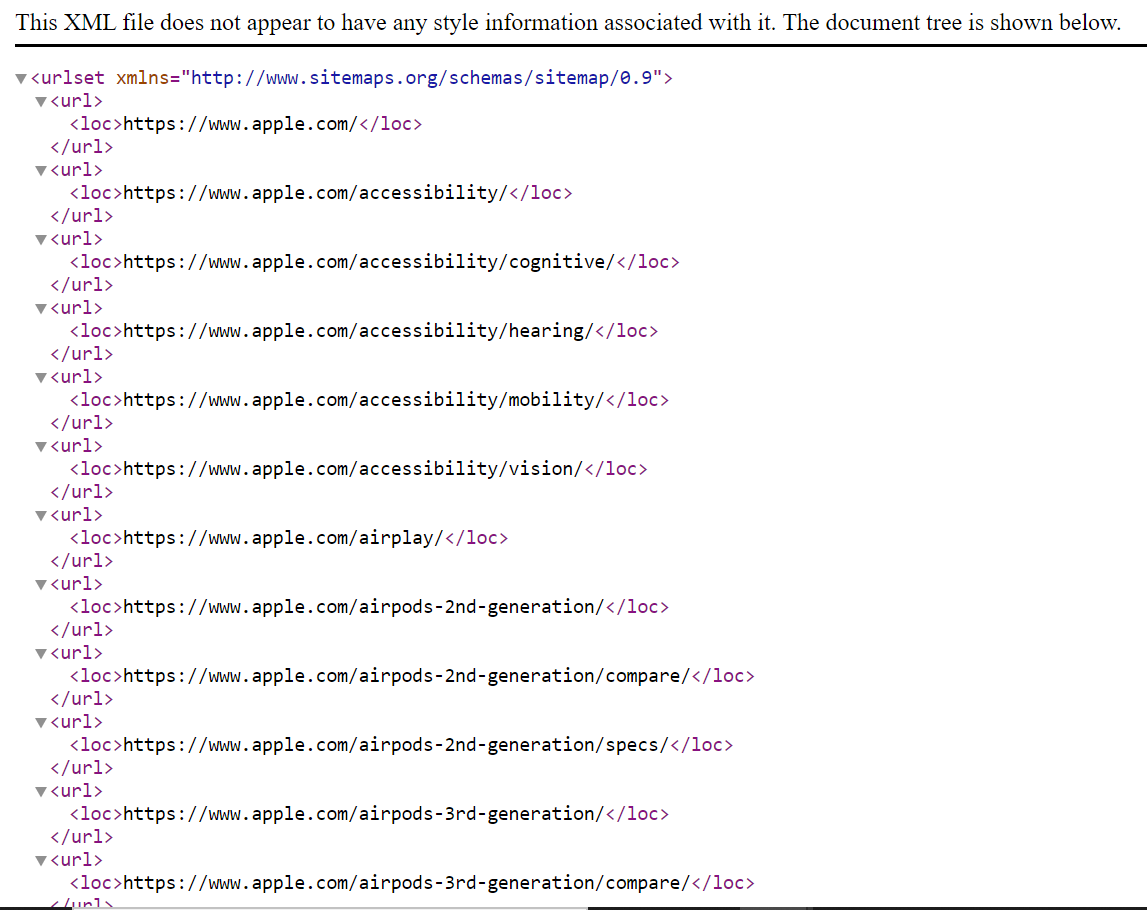Collapse the url node containing https://www.apple.com/
The height and width of the screenshot is (910, 1147).
[41, 102]
